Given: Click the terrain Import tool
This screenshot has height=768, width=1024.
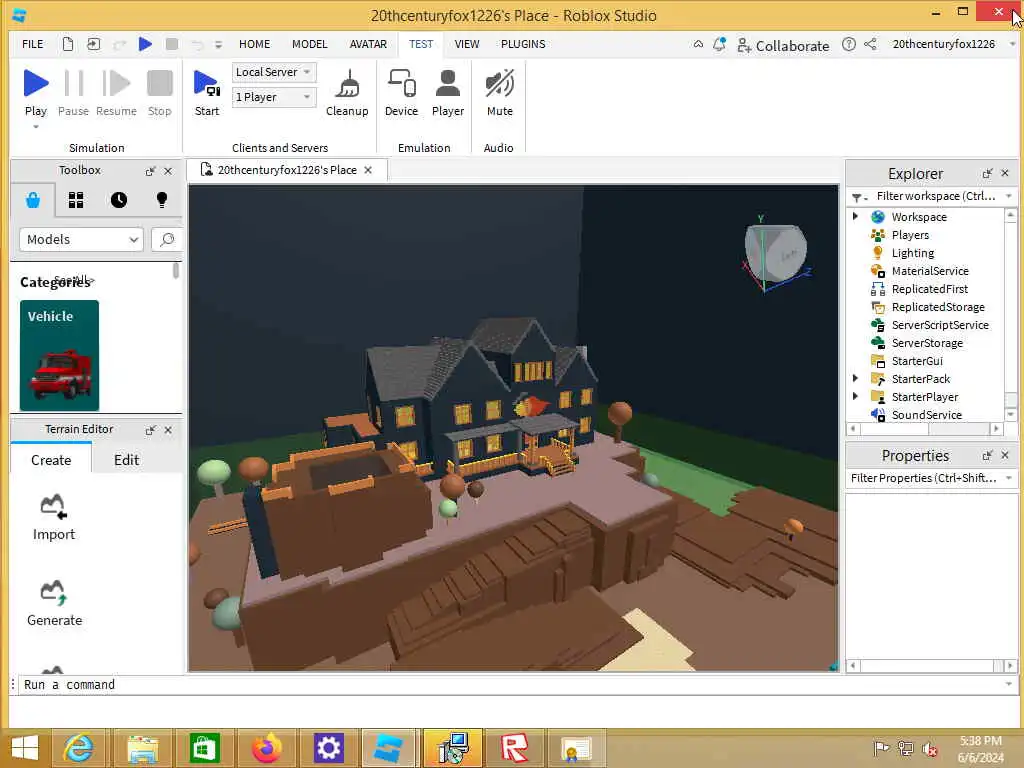Looking at the screenshot, I should [54, 517].
